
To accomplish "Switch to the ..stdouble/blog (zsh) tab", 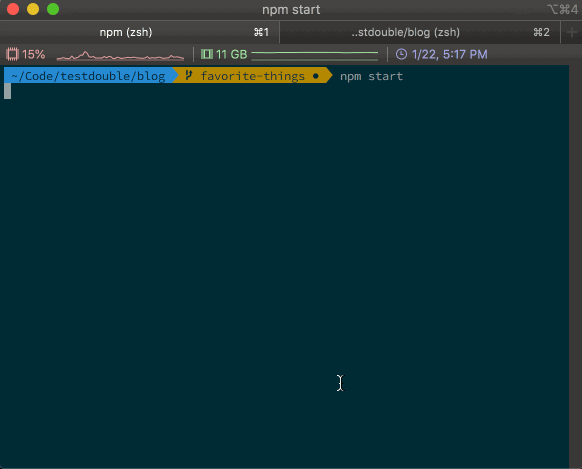I will coord(420,32).
